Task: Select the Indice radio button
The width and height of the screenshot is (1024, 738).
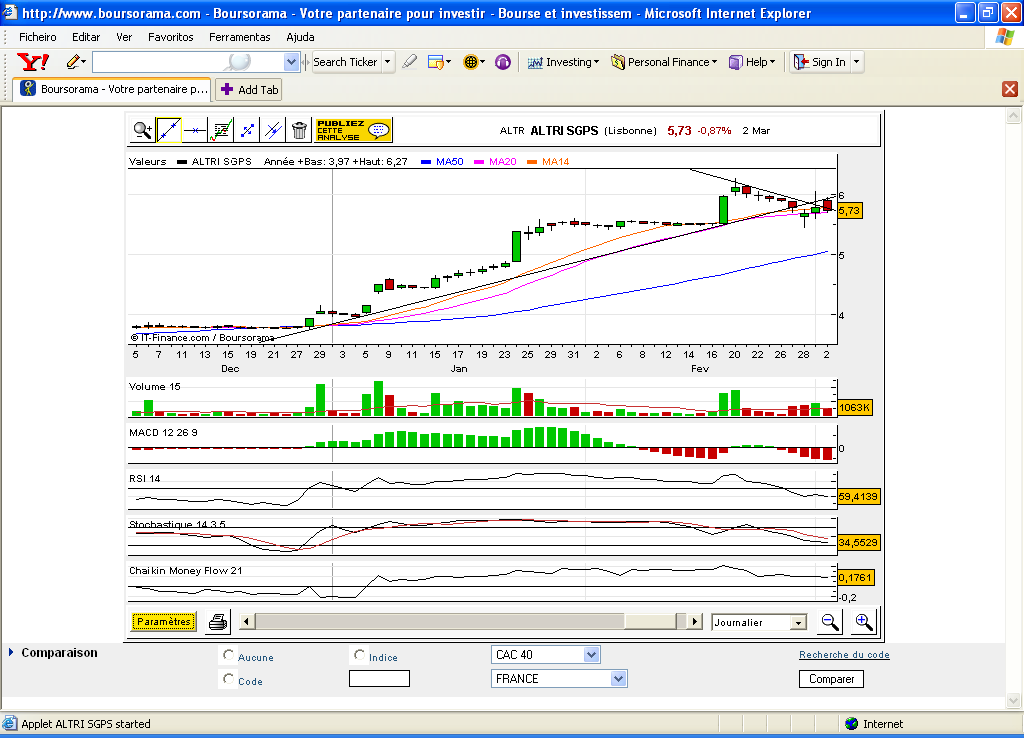Action: pyautogui.click(x=359, y=654)
